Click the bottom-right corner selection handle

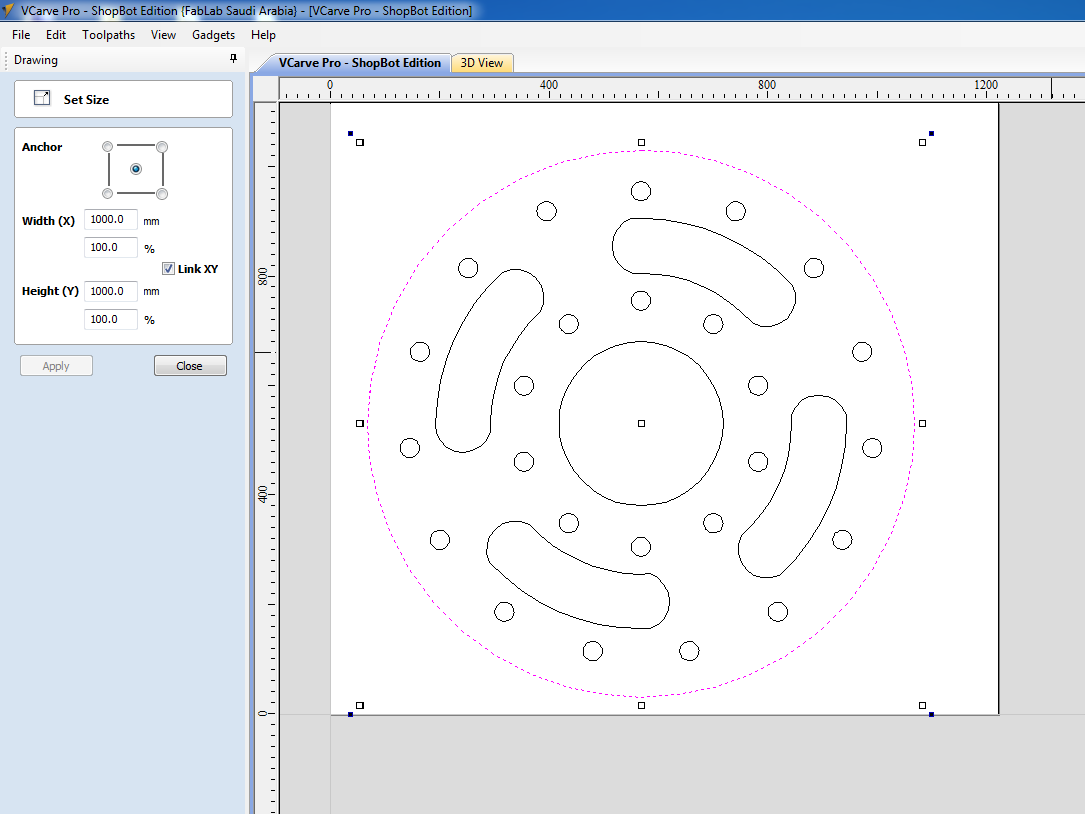(x=922, y=705)
